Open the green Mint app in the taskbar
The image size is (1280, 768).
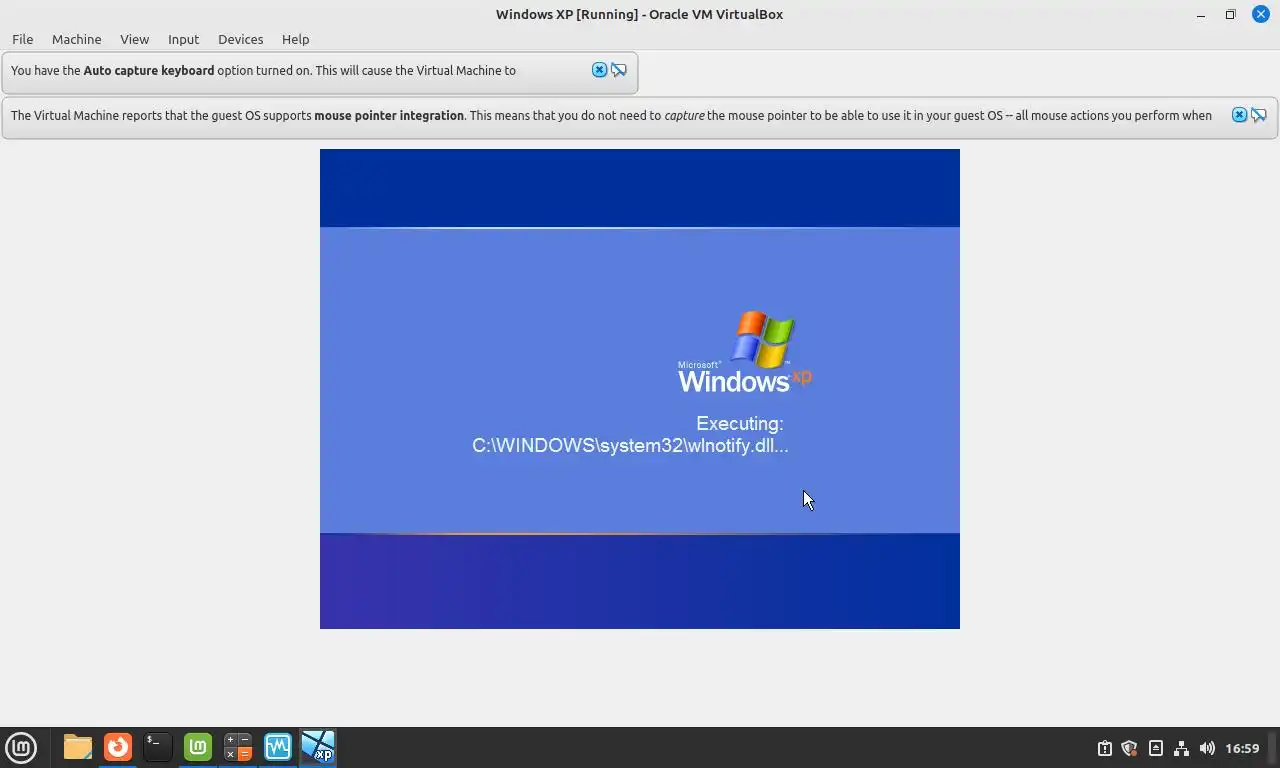tap(198, 747)
